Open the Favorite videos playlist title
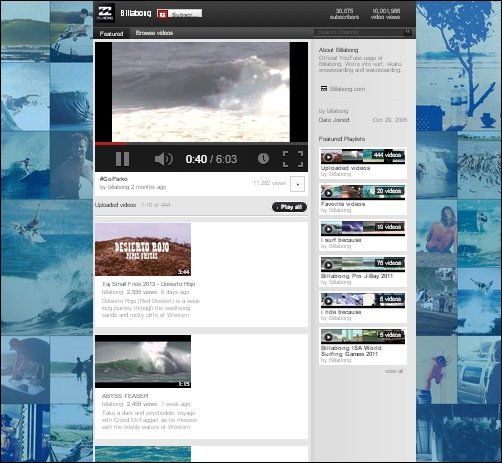 point(343,204)
